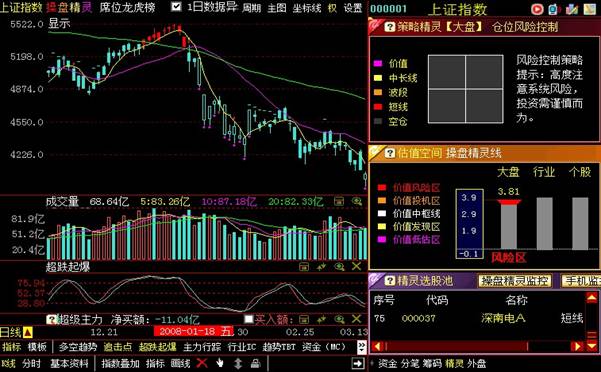Screen dimensions: 601x372
Task: Select the 深南电A row in the stock pool
Action: pyautogui.click(x=478, y=318)
